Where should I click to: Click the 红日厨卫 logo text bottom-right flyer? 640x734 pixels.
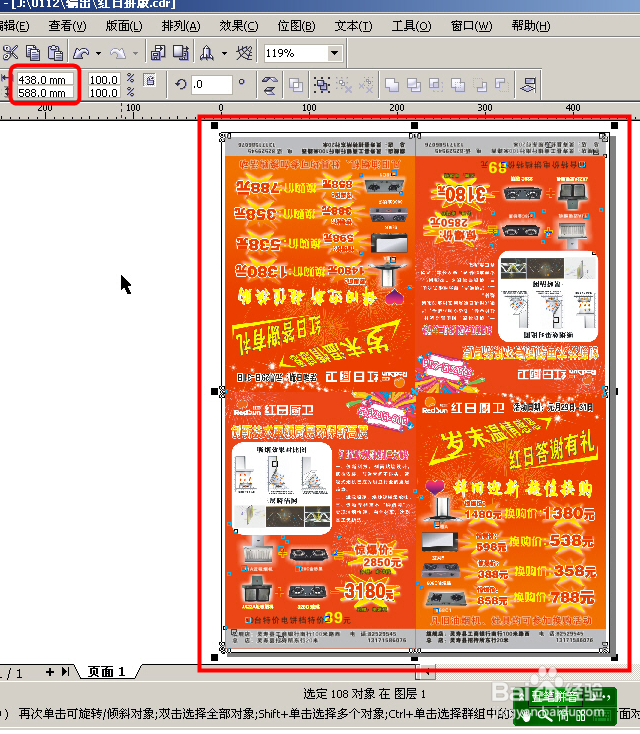(478, 408)
